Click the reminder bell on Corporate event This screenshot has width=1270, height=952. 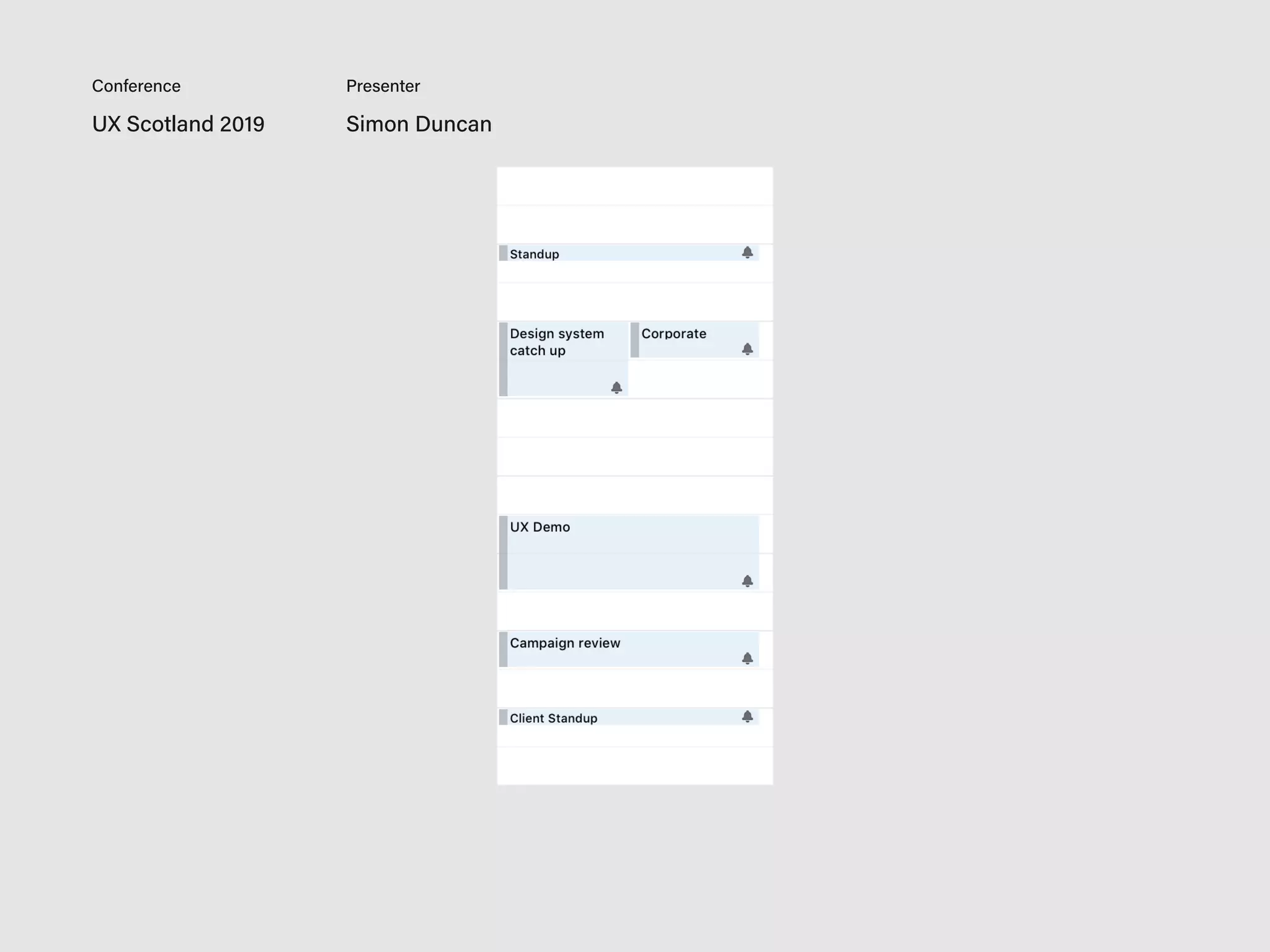pos(747,349)
